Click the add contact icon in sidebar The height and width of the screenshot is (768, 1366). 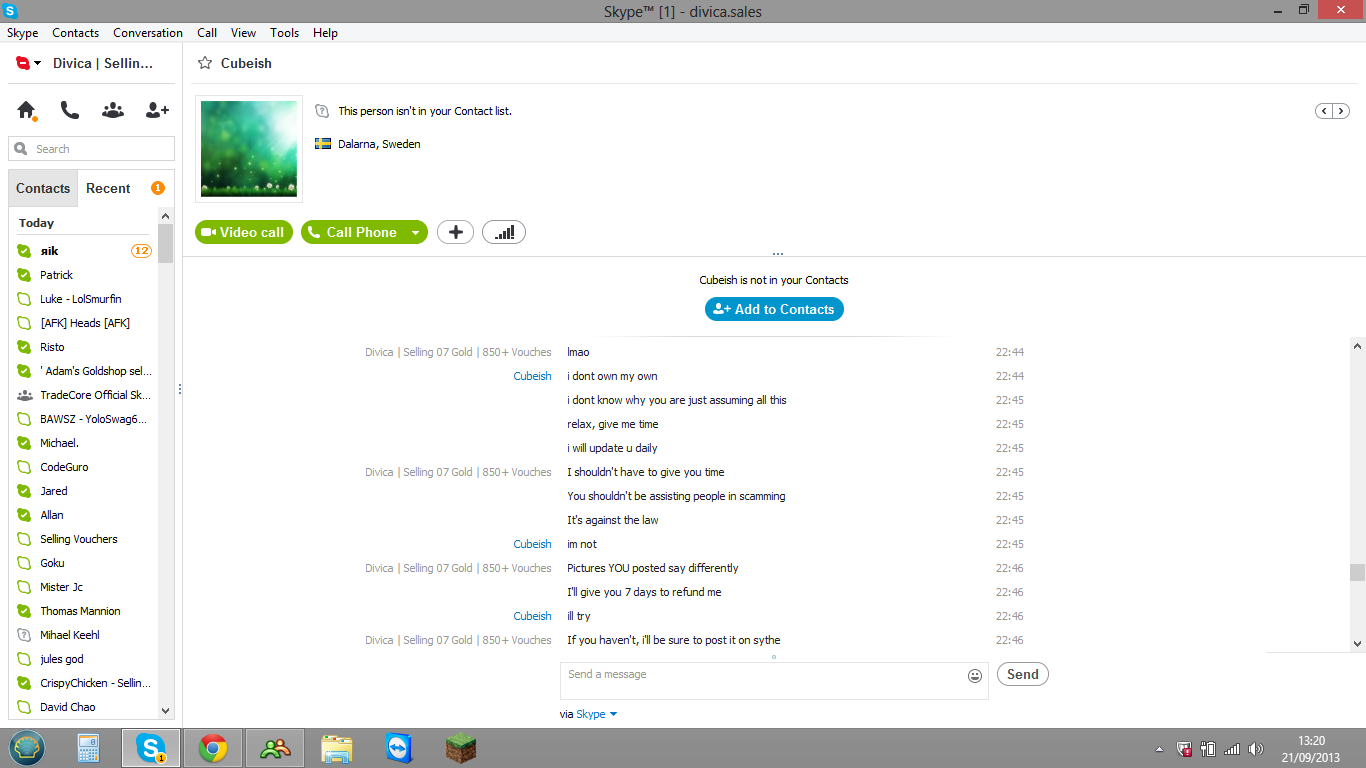pyautogui.click(x=157, y=110)
